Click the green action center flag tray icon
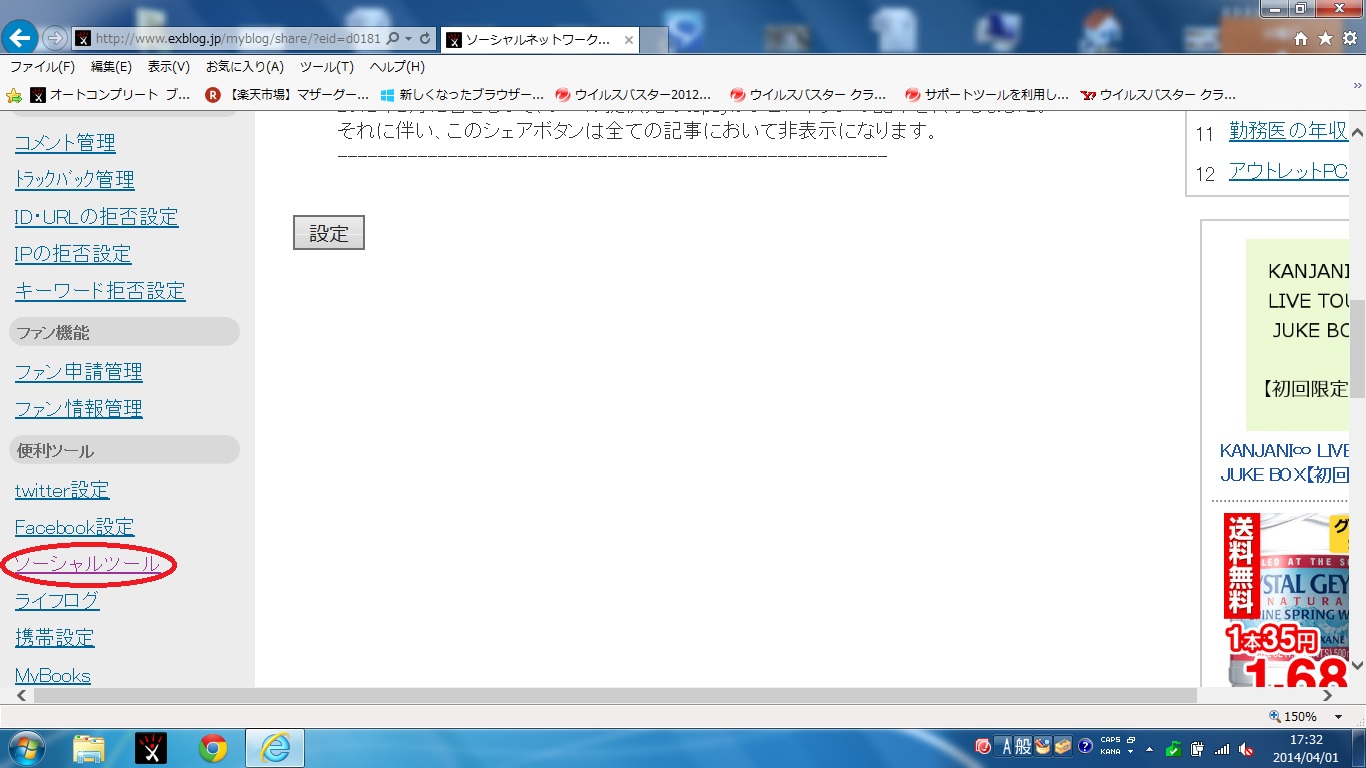The width and height of the screenshot is (1366, 768). pyautogui.click(x=1174, y=748)
